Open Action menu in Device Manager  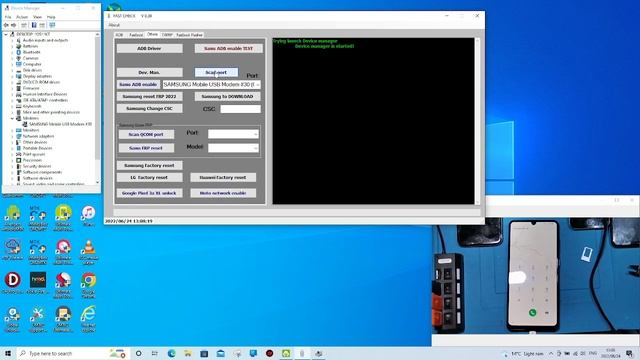click(x=22, y=17)
